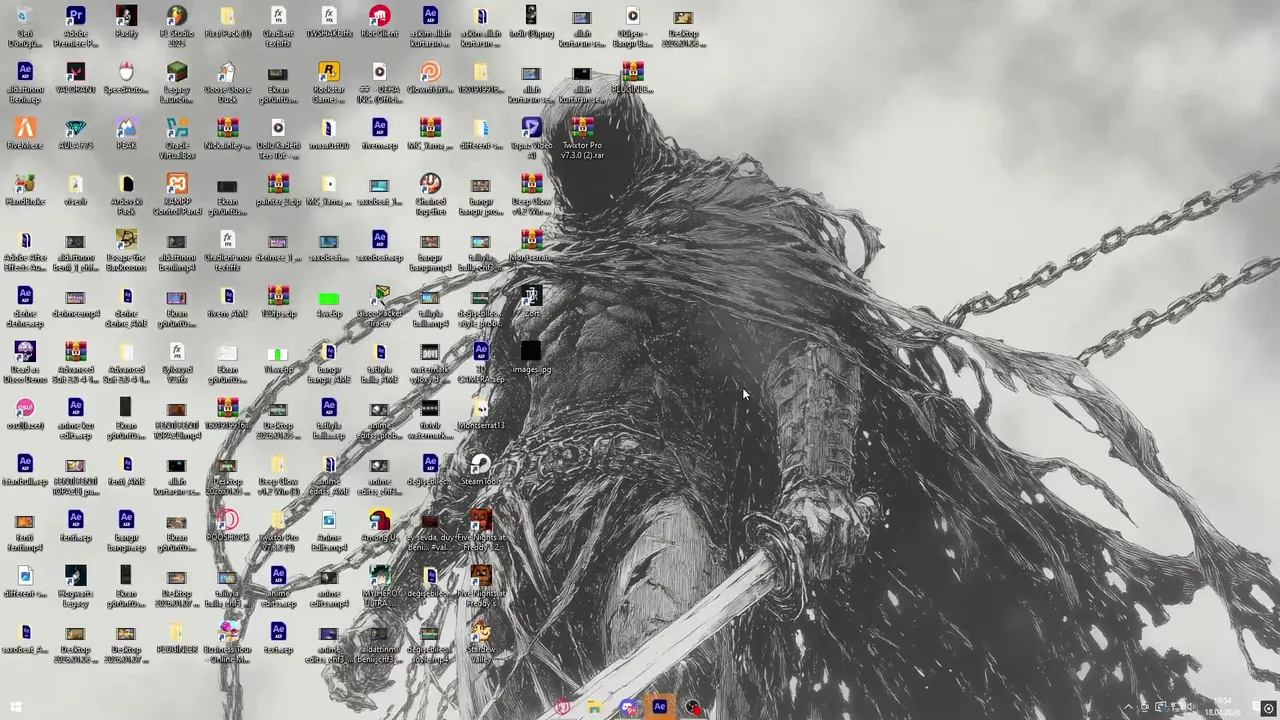Open the Fuxi Pack (1) folder
1280x720 pixels.
point(227,22)
